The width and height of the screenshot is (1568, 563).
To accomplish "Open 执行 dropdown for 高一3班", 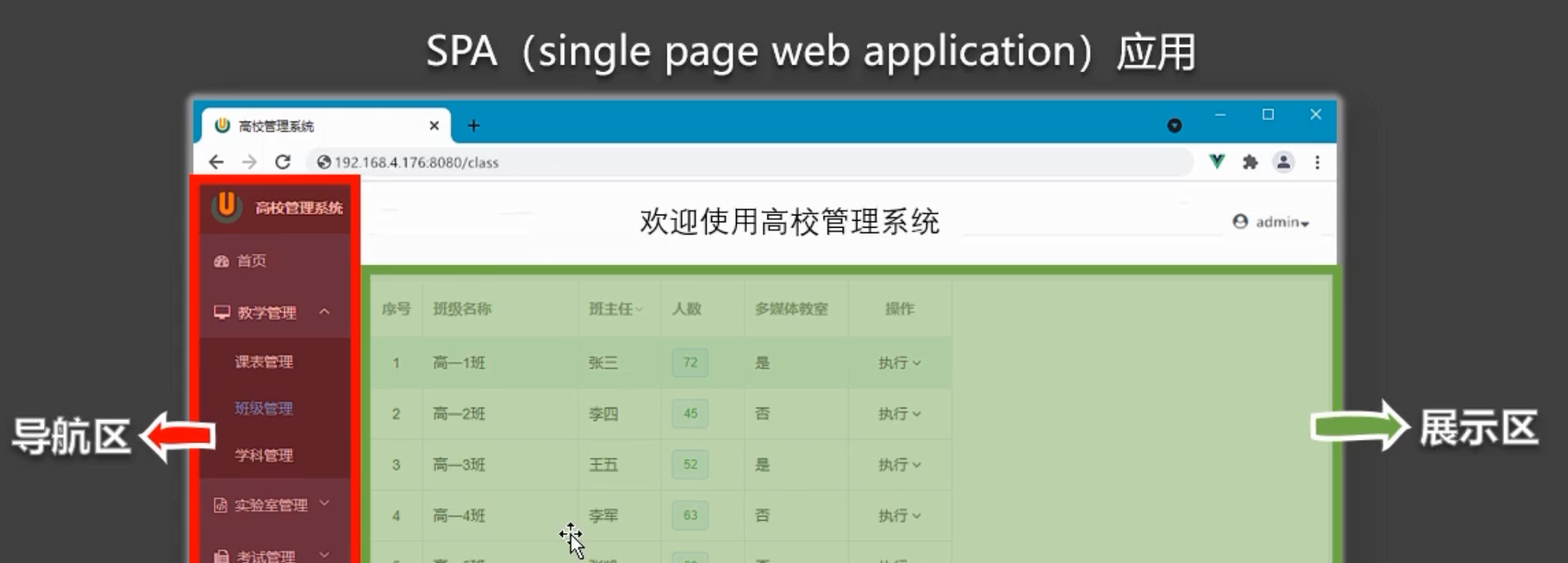I will click(900, 465).
